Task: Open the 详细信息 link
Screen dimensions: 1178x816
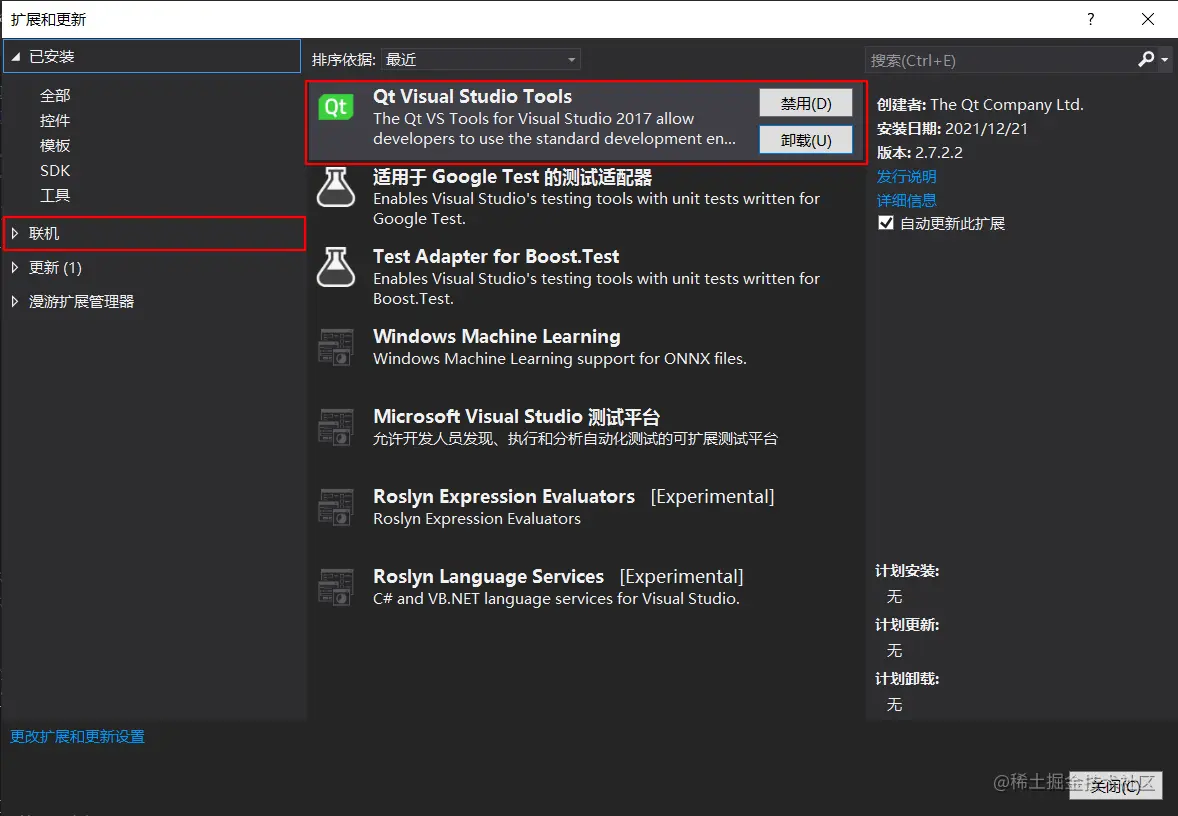Action: coord(906,201)
